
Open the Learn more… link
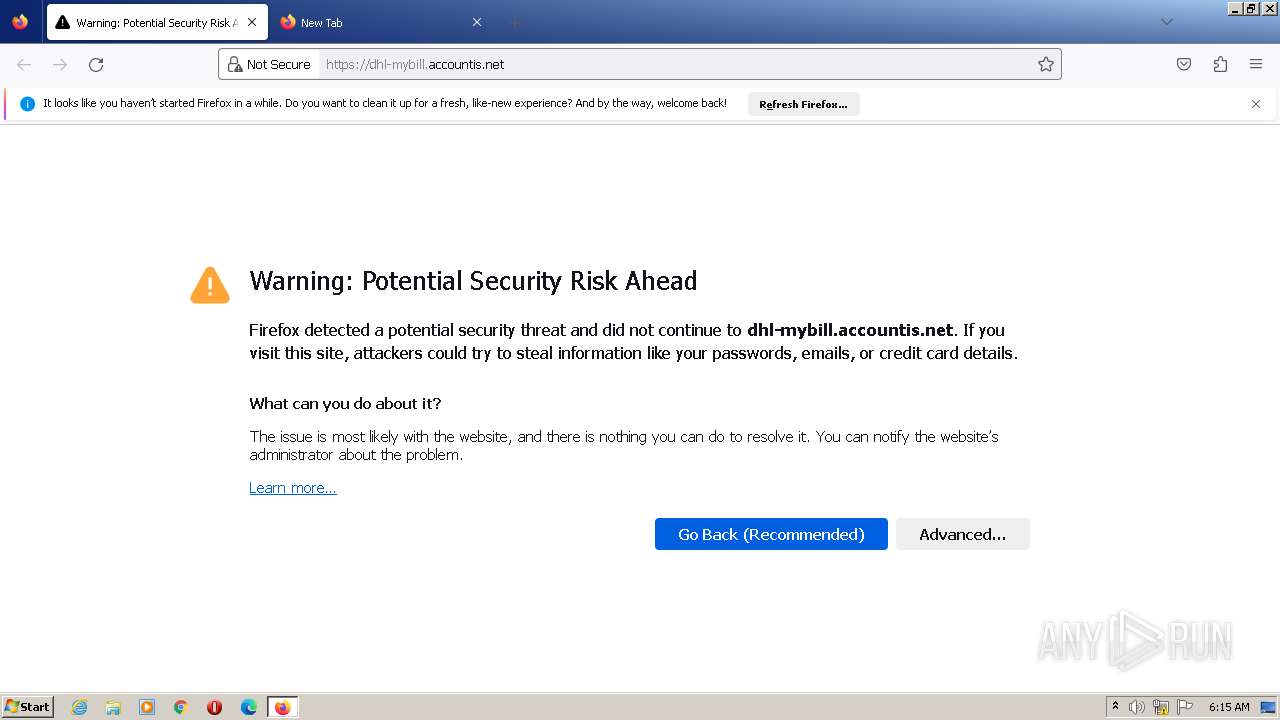(292, 488)
